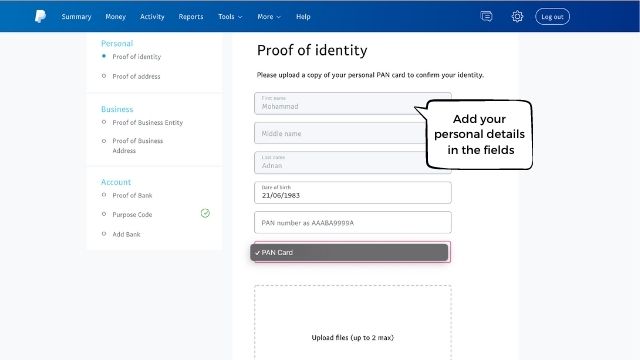The image size is (640, 360).
Task: Go to the Summary tab
Action: (76, 17)
